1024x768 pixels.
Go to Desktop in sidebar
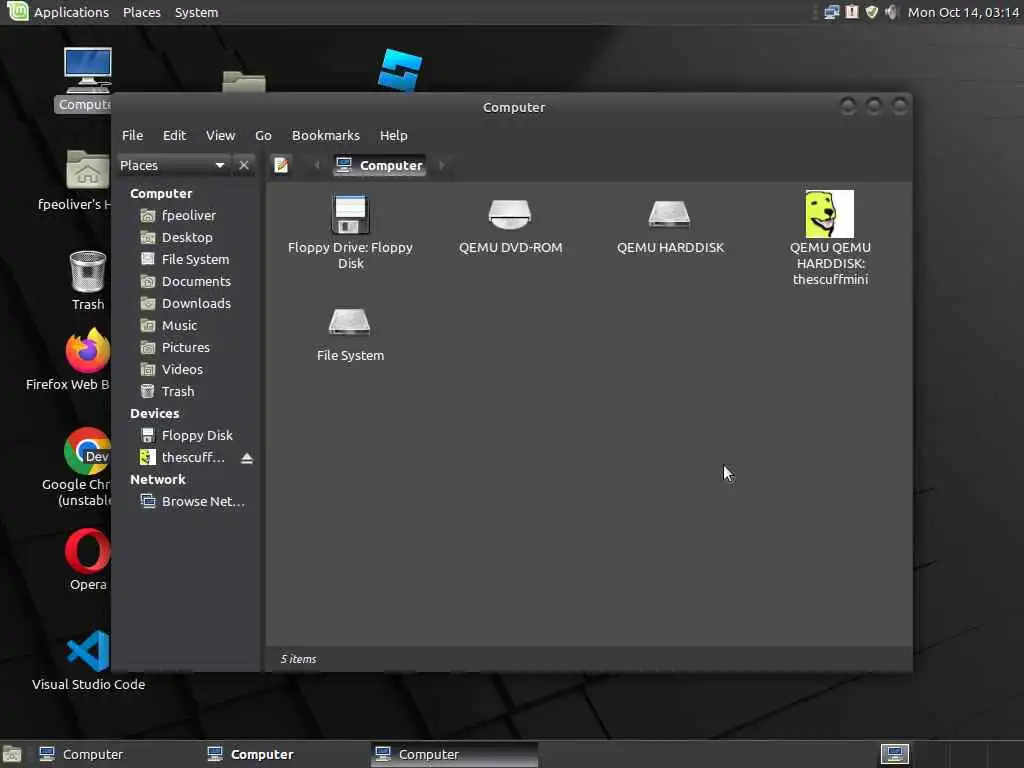click(188, 238)
